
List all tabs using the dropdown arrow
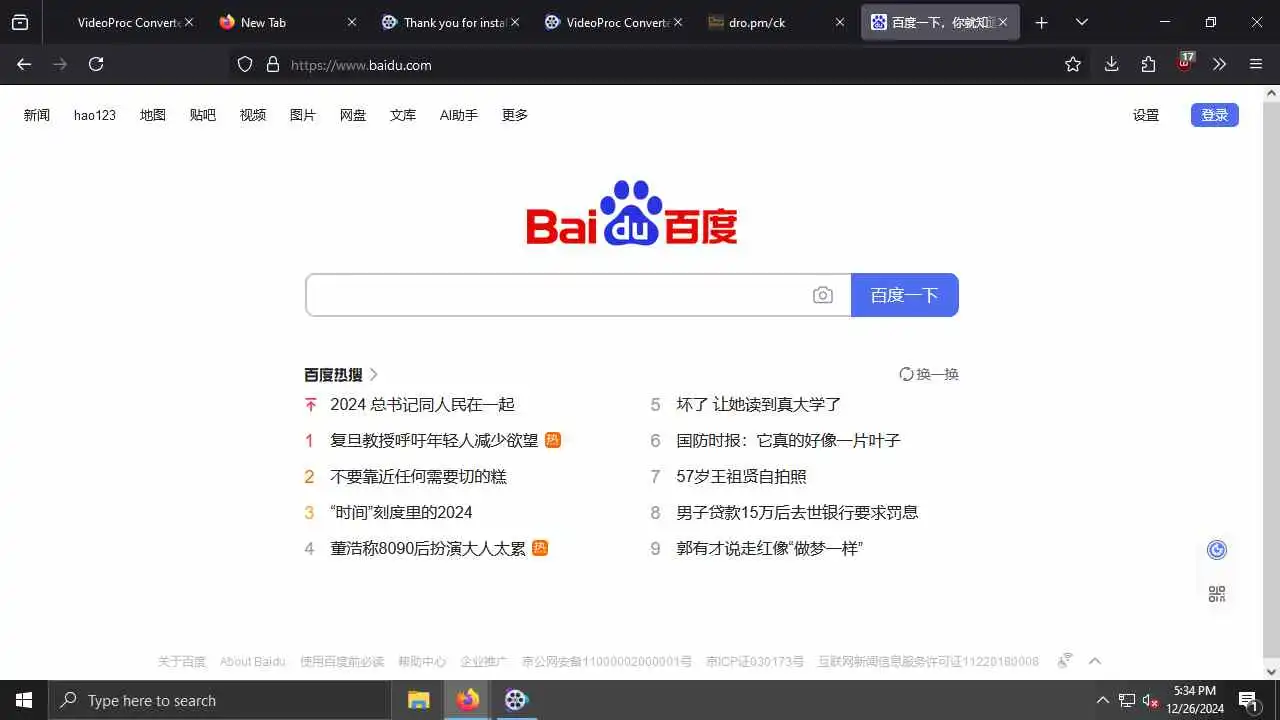point(1082,22)
